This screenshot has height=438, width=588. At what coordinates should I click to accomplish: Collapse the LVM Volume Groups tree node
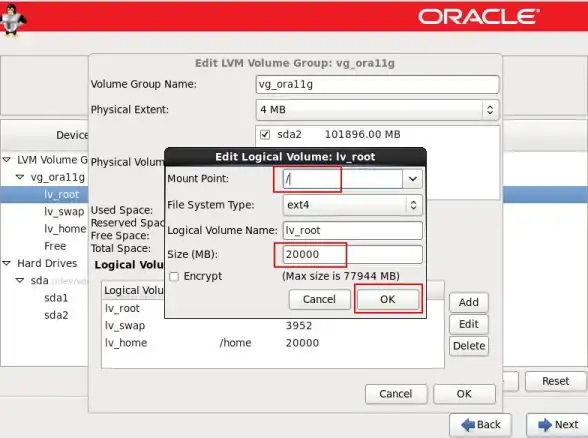coord(6,160)
